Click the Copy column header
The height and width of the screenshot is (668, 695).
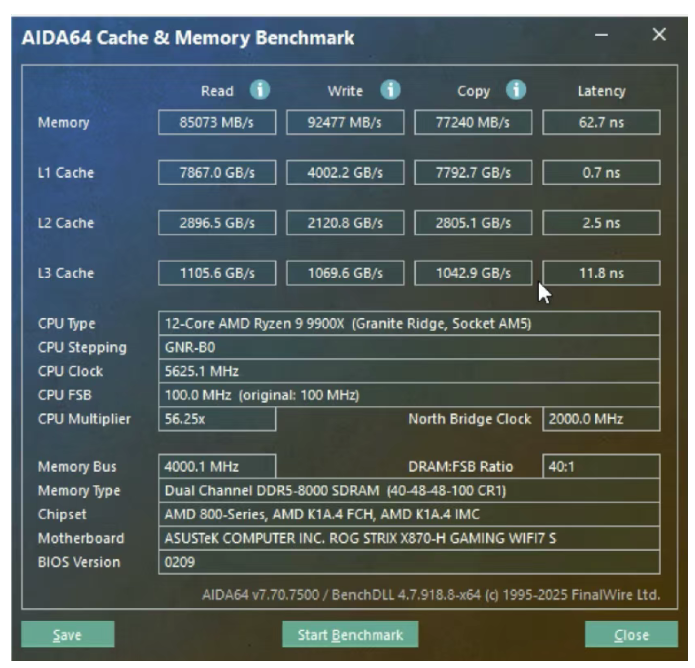(x=473, y=91)
